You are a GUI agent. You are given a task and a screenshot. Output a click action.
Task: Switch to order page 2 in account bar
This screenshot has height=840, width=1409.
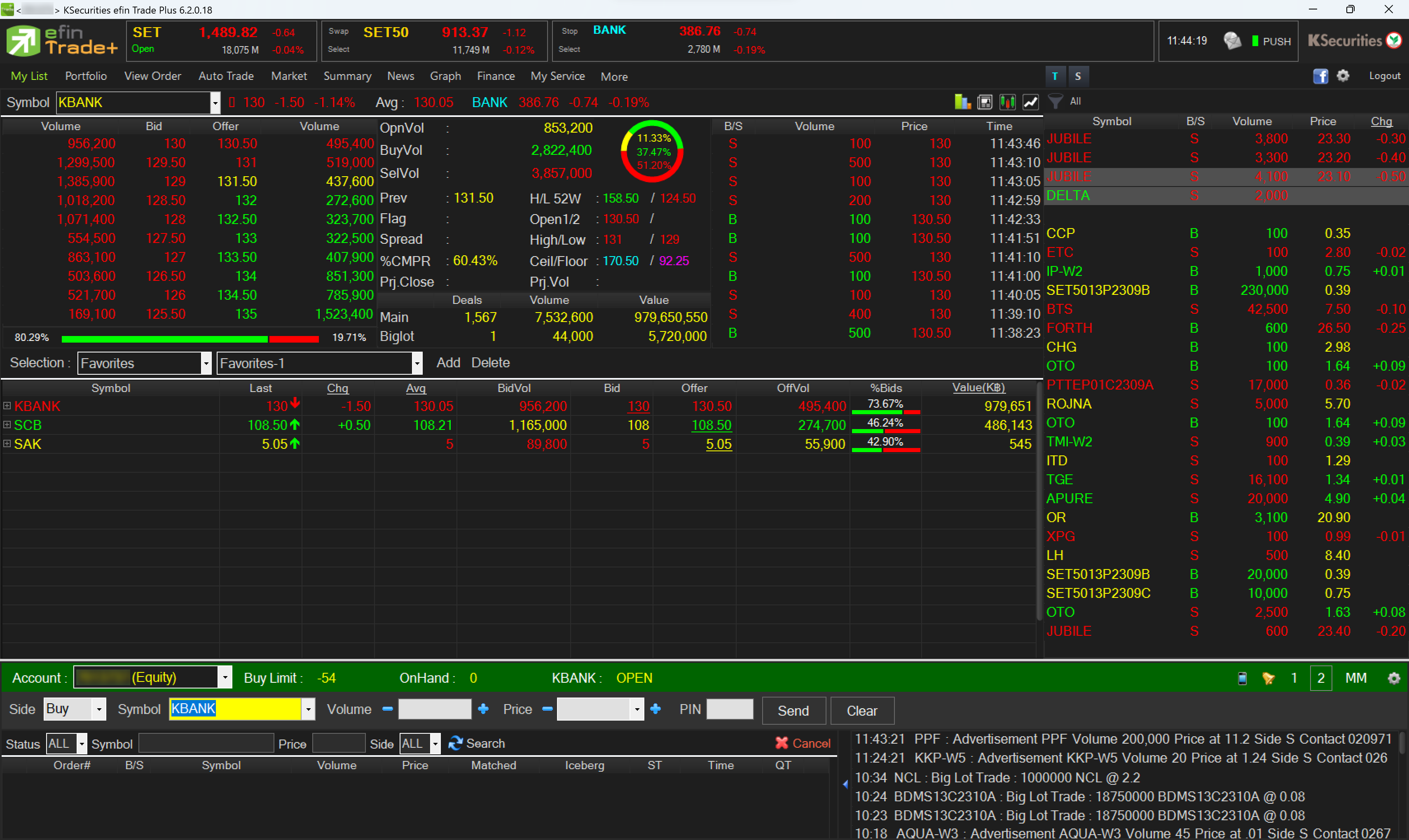[1321, 677]
